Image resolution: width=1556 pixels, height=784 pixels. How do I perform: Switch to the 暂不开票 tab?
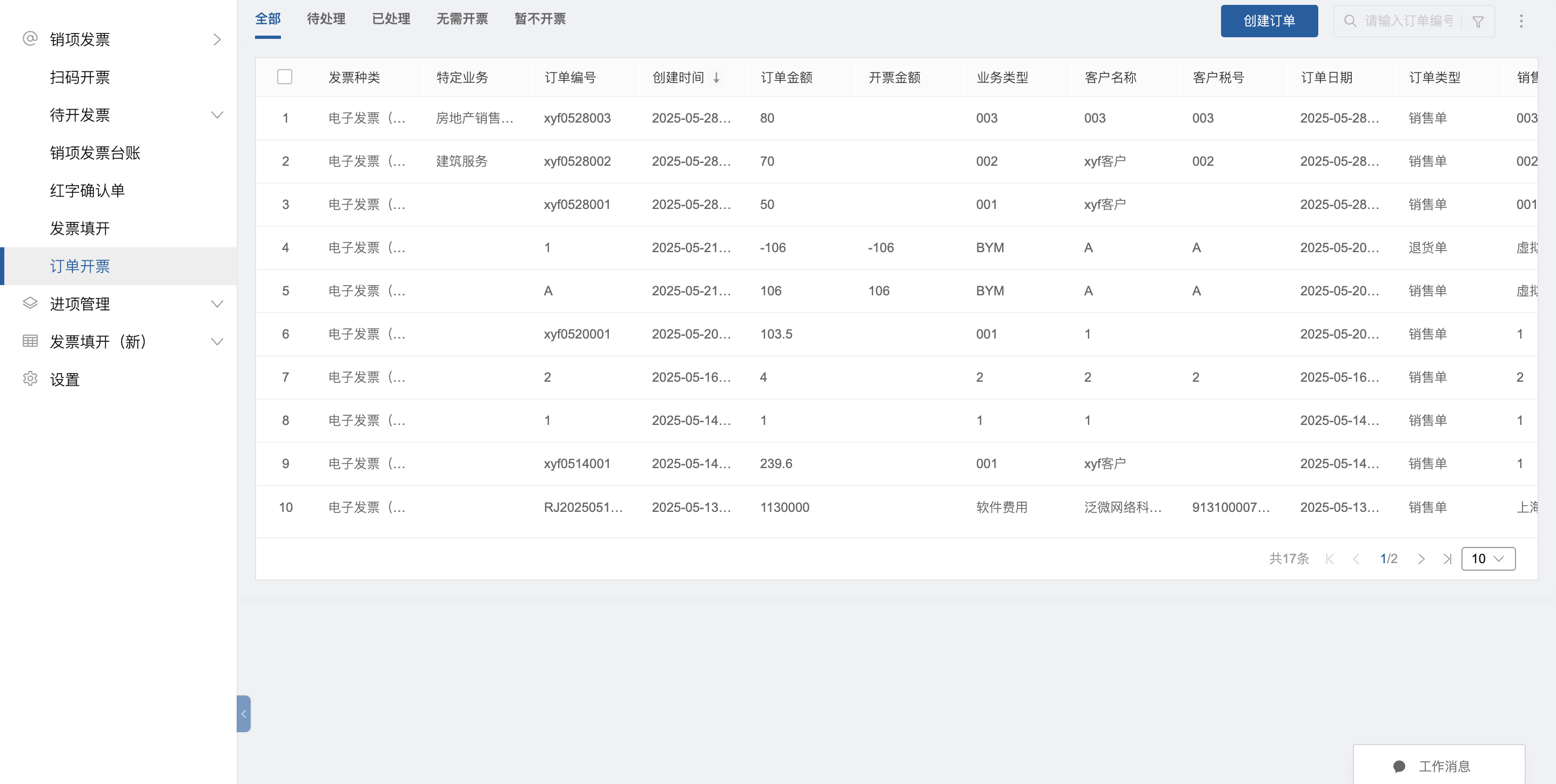[540, 19]
